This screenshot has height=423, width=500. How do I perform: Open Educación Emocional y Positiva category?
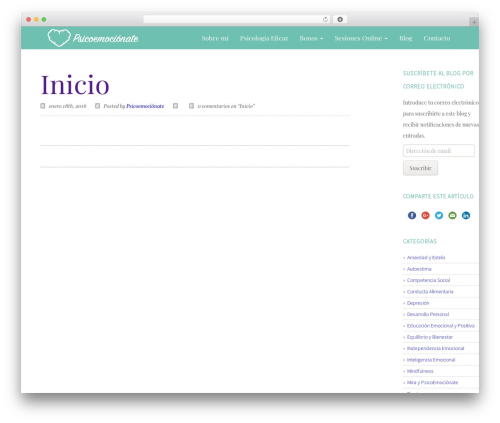441,326
